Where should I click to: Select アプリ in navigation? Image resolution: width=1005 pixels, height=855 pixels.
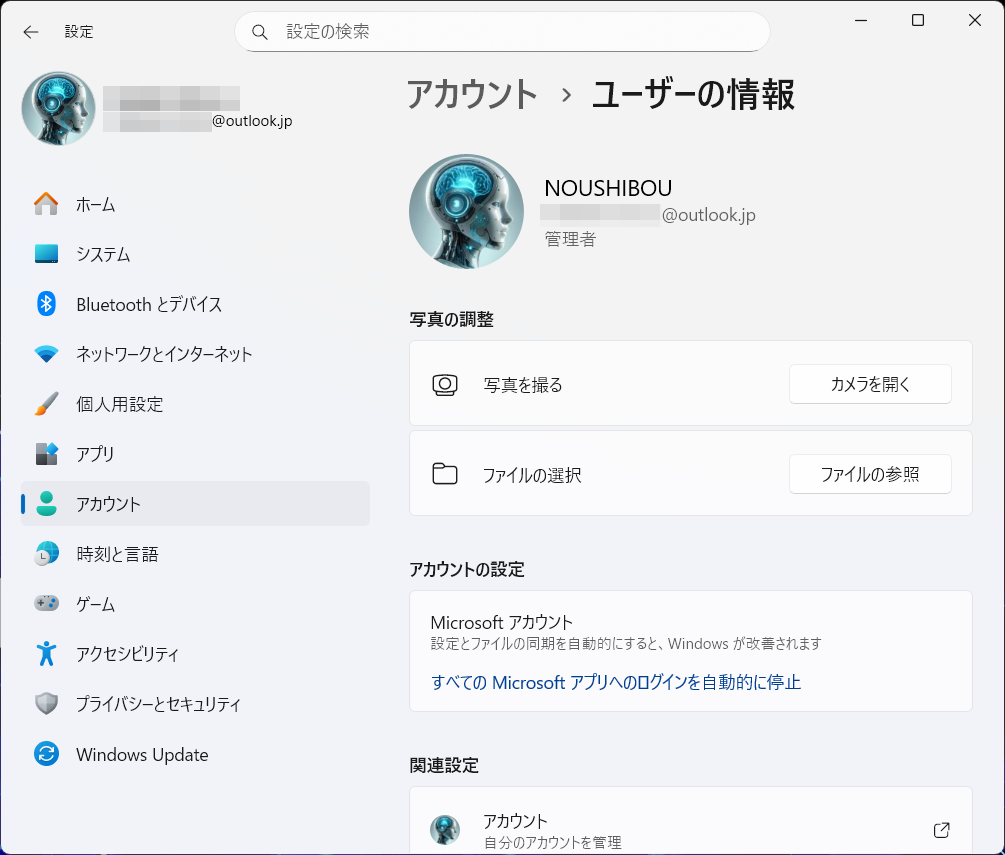[x=195, y=454]
